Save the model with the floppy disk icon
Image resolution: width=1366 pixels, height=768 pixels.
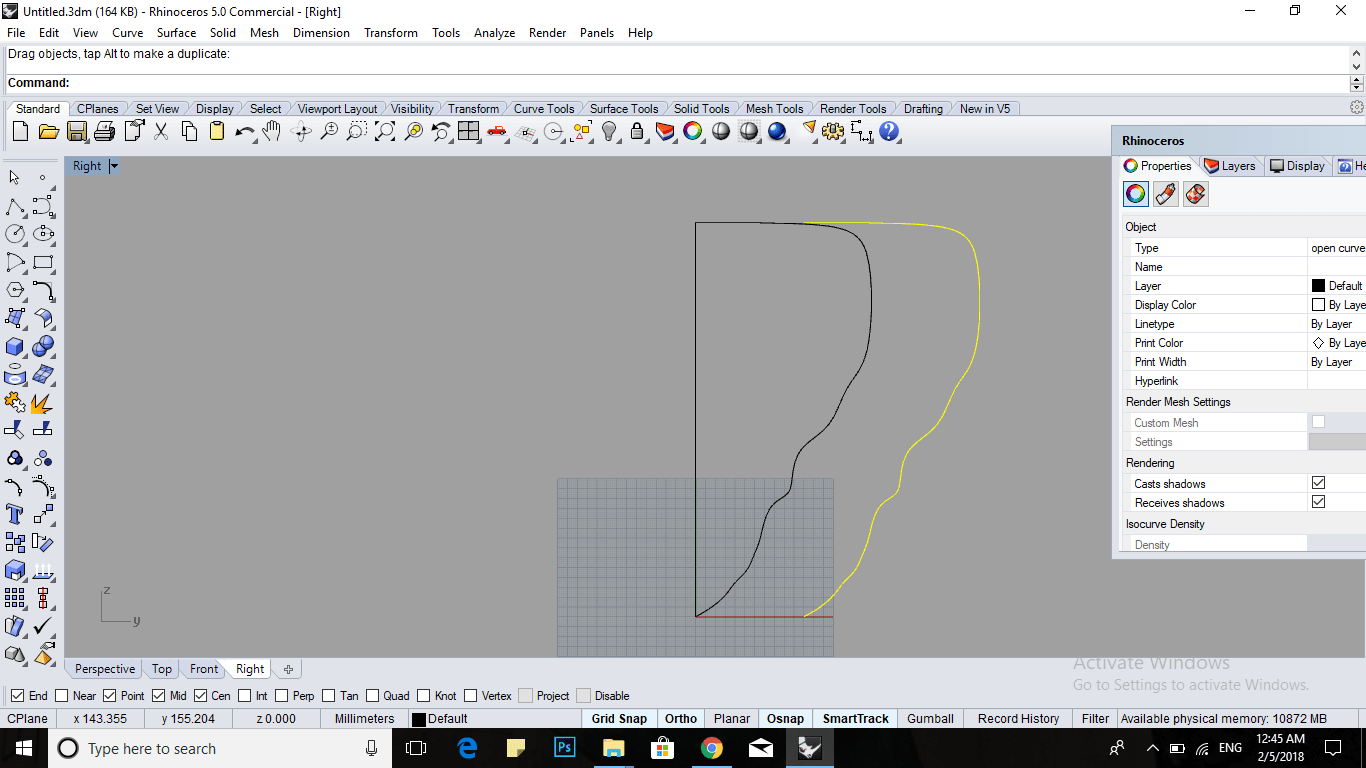pos(76,131)
